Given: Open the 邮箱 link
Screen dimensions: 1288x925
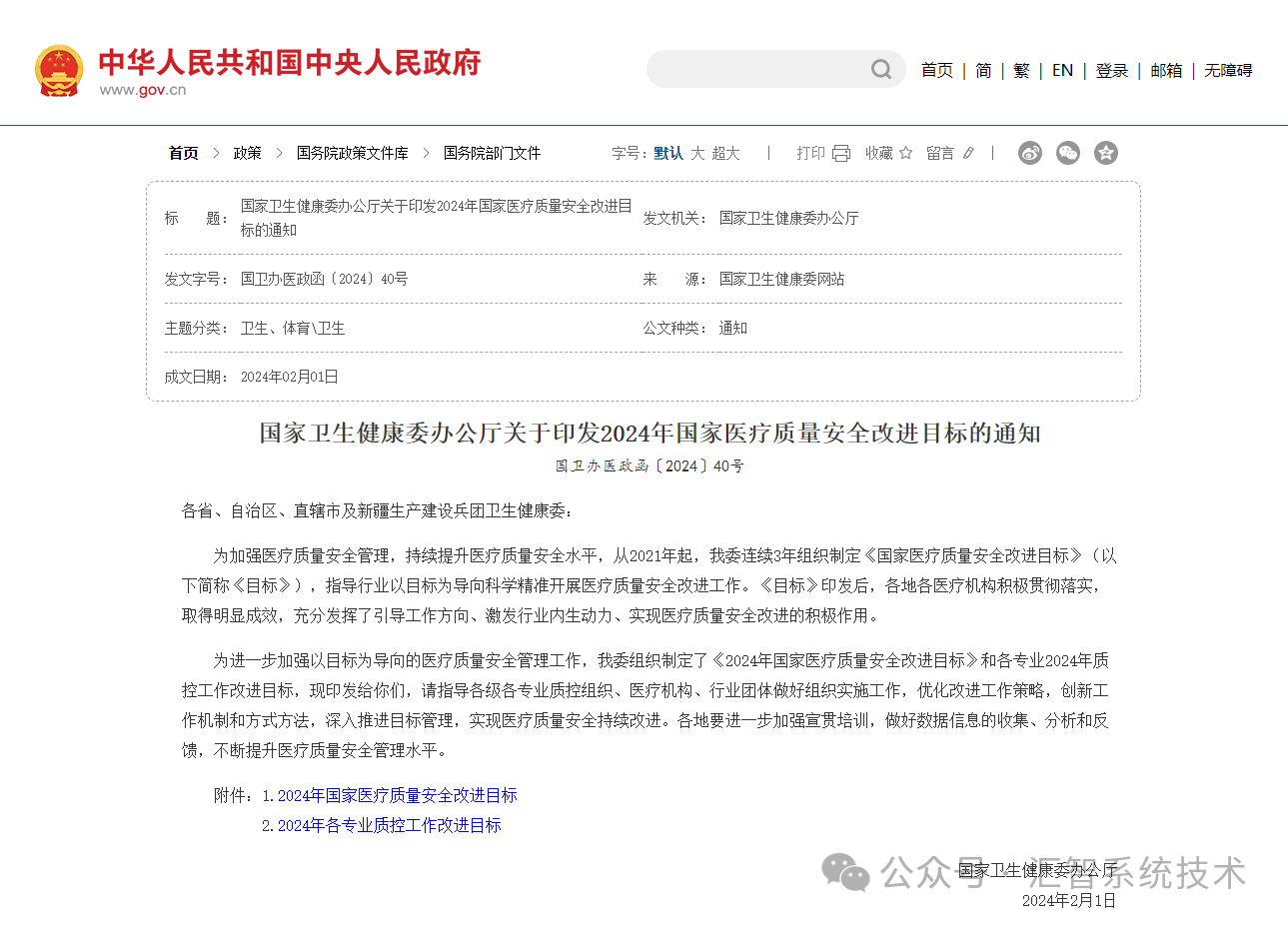Looking at the screenshot, I should pyautogui.click(x=1166, y=70).
